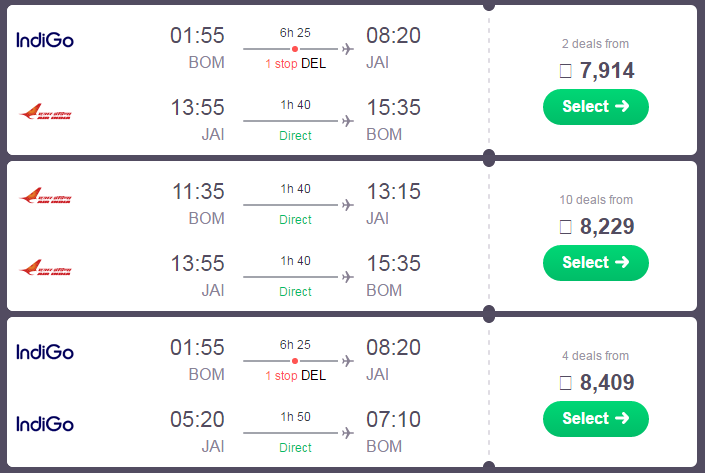Image resolution: width=705 pixels, height=473 pixels.
Task: Select the 8,229 Air India deal
Action: (596, 263)
